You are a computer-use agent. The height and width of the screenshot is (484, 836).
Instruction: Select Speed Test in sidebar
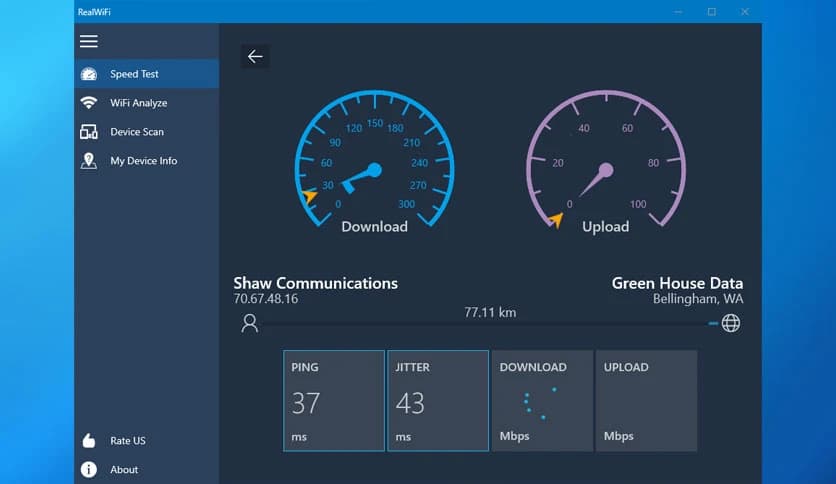click(x=147, y=74)
